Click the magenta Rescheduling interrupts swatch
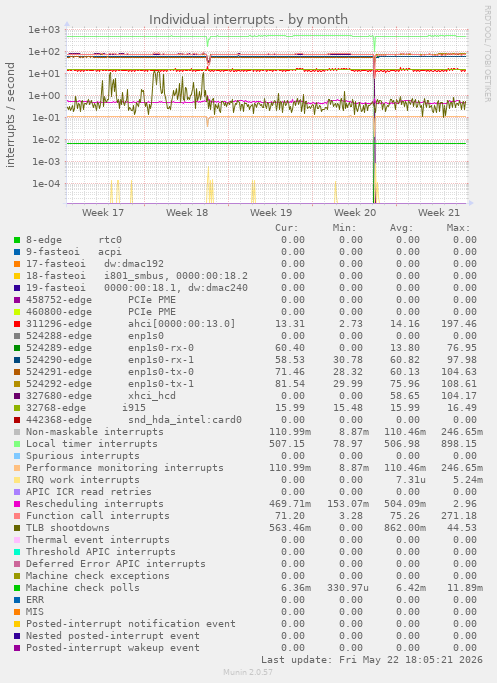Viewport: 497px width, 683px height. pos(17,504)
